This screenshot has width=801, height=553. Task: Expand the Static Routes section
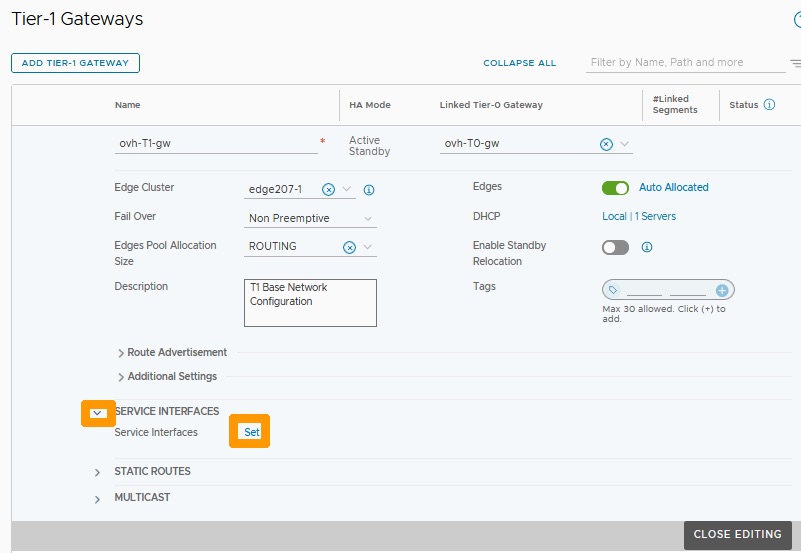97,472
